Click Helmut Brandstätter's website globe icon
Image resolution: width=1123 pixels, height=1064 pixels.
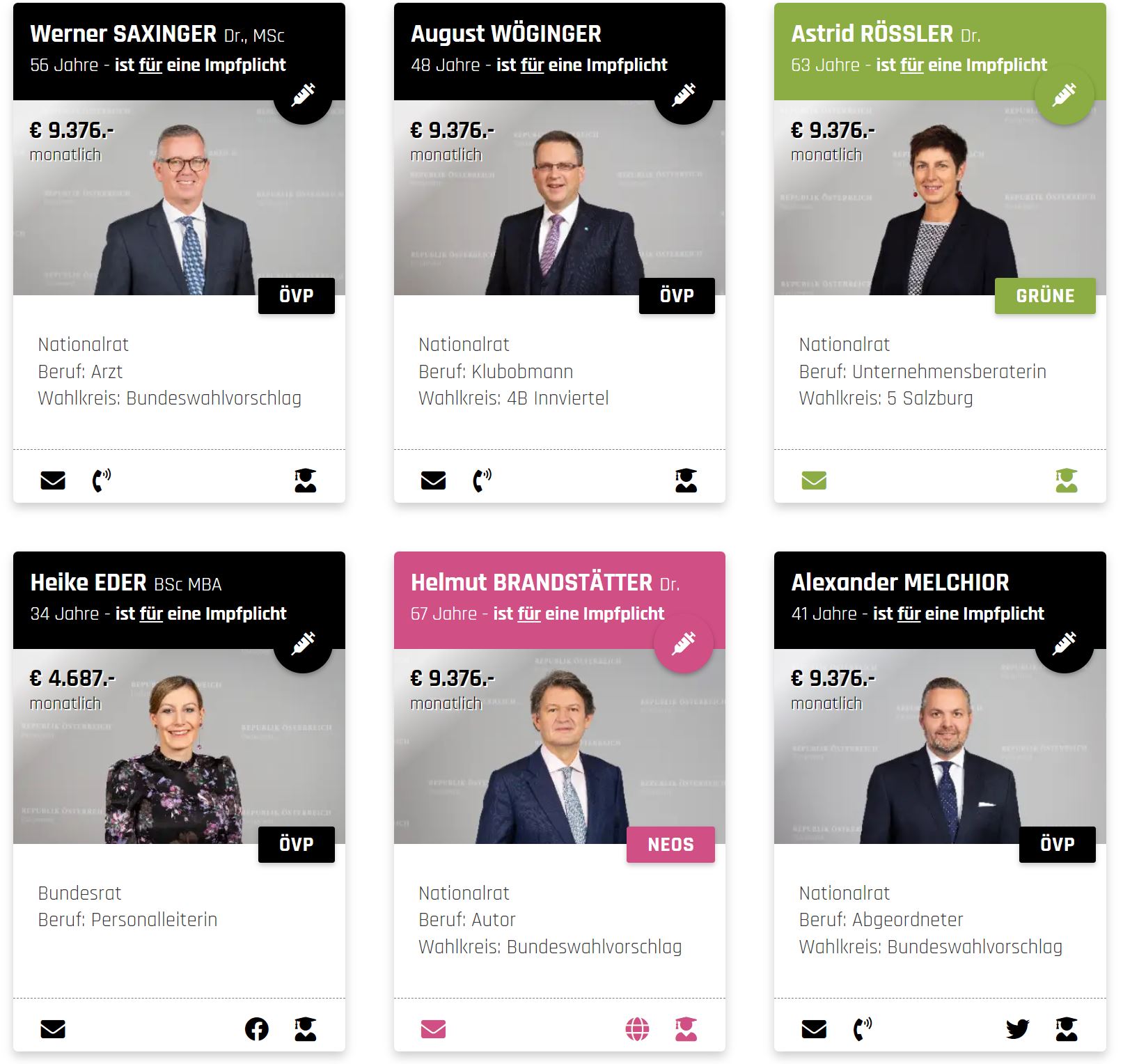pyautogui.click(x=637, y=1029)
